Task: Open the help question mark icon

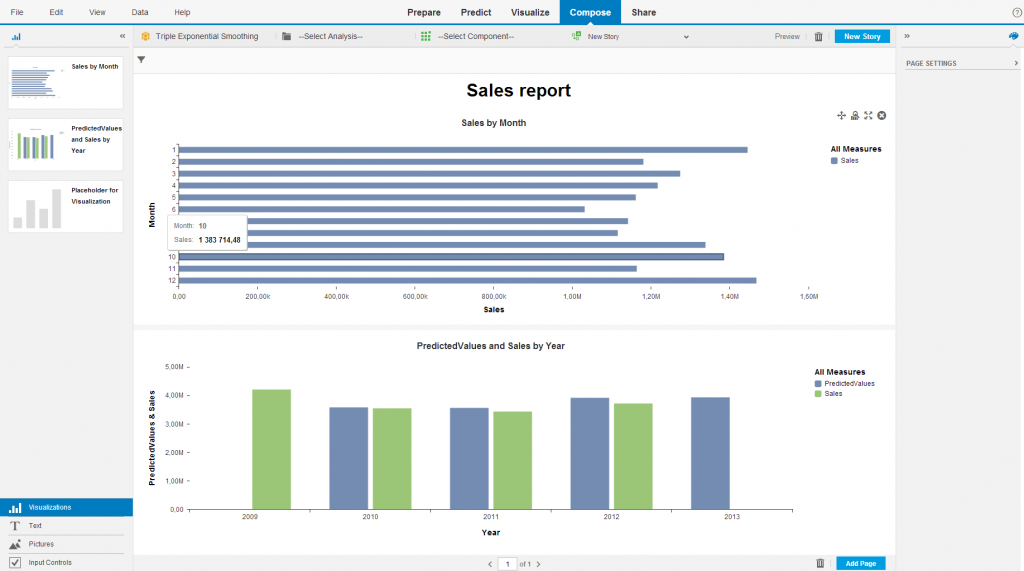Action: pos(1017,12)
